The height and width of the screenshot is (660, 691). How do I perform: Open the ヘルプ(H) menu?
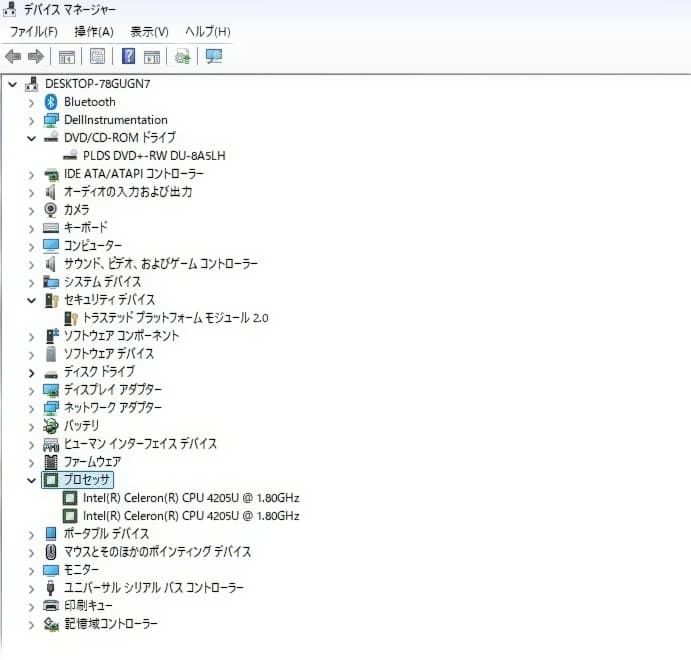point(208,32)
